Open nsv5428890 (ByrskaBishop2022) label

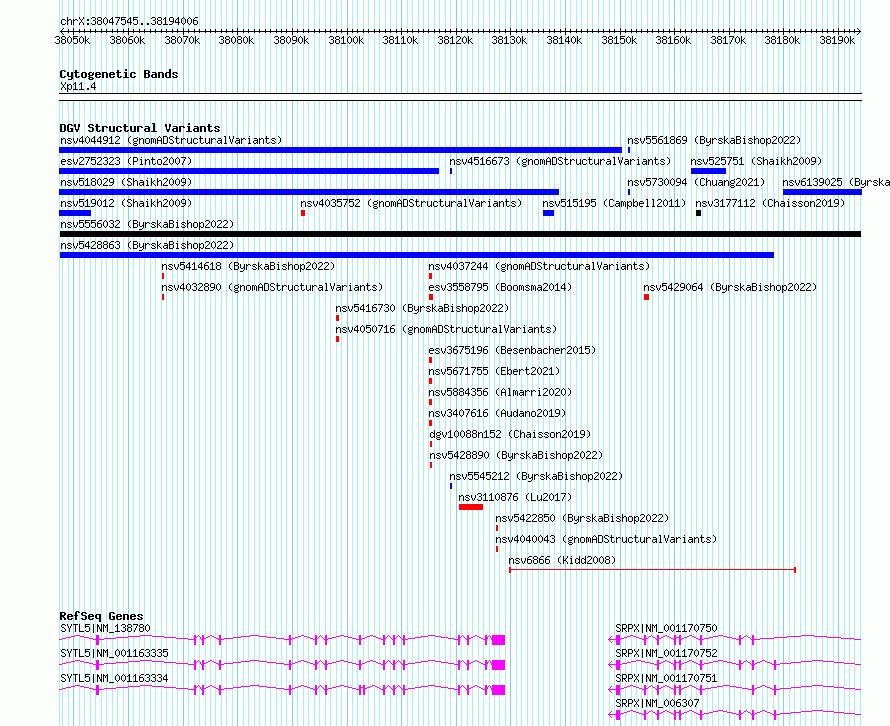(516, 455)
